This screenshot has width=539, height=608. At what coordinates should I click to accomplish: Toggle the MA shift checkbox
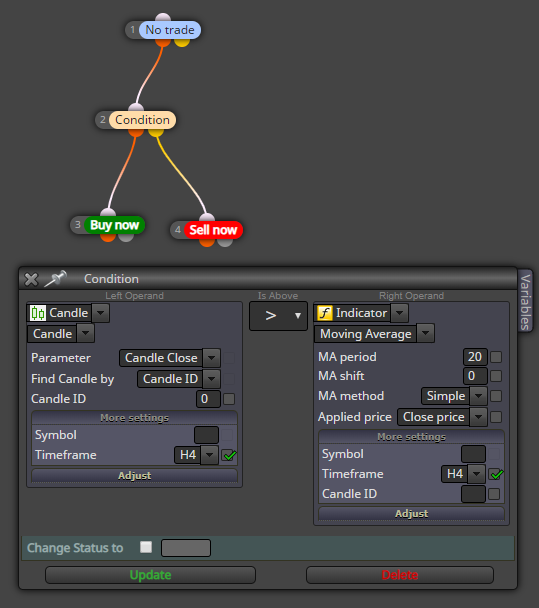coord(496,376)
